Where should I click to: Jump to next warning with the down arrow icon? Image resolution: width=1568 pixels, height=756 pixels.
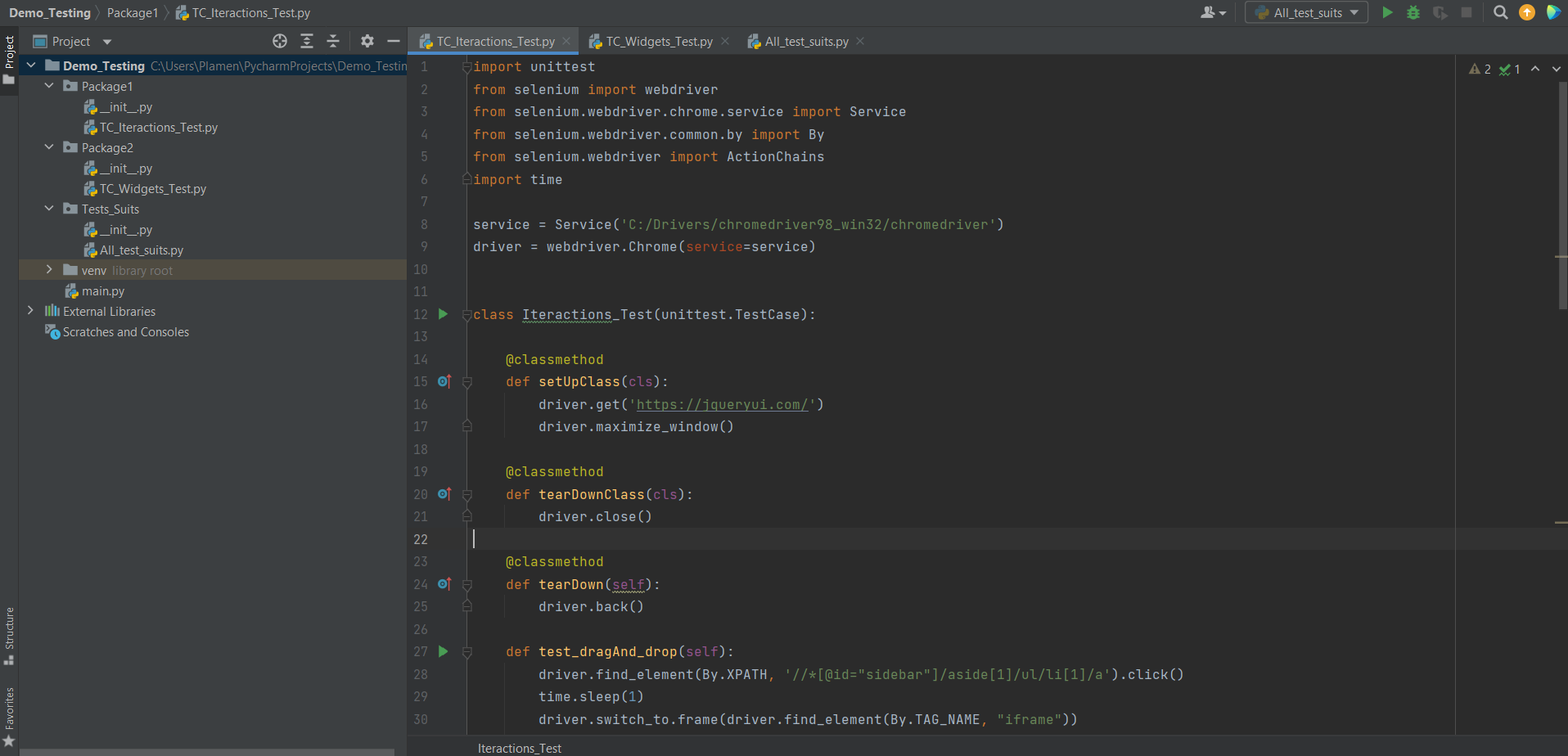click(1557, 69)
